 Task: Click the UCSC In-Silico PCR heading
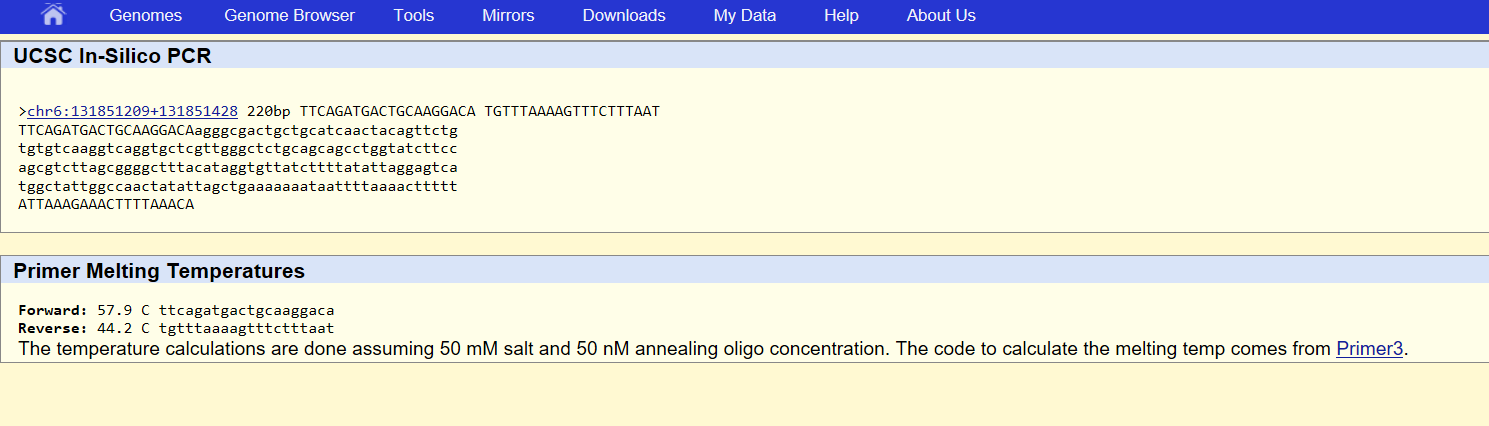click(113, 56)
